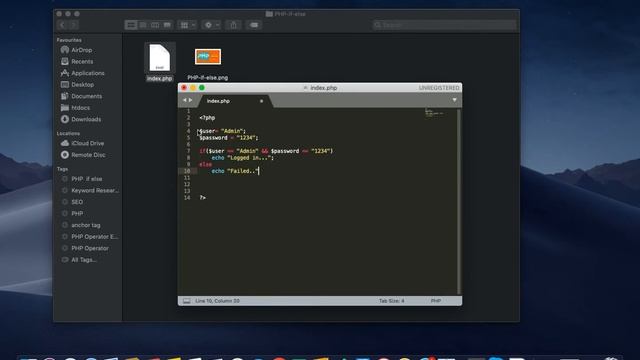Select the index.php file icon in Finder
The image size is (640, 360).
pos(160,58)
